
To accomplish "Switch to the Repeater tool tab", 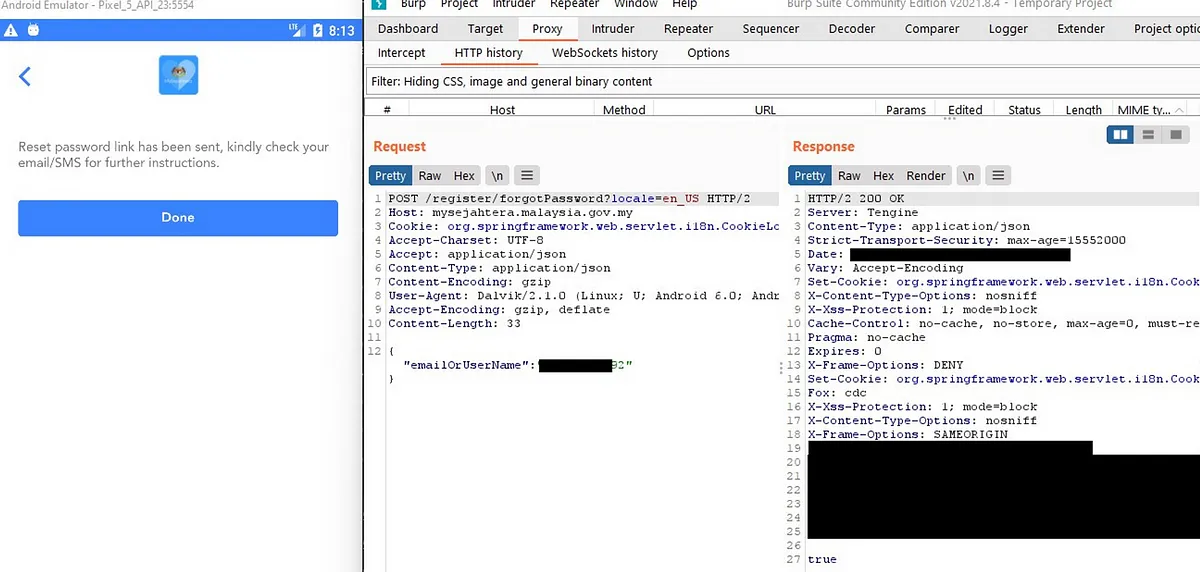I will click(x=689, y=29).
